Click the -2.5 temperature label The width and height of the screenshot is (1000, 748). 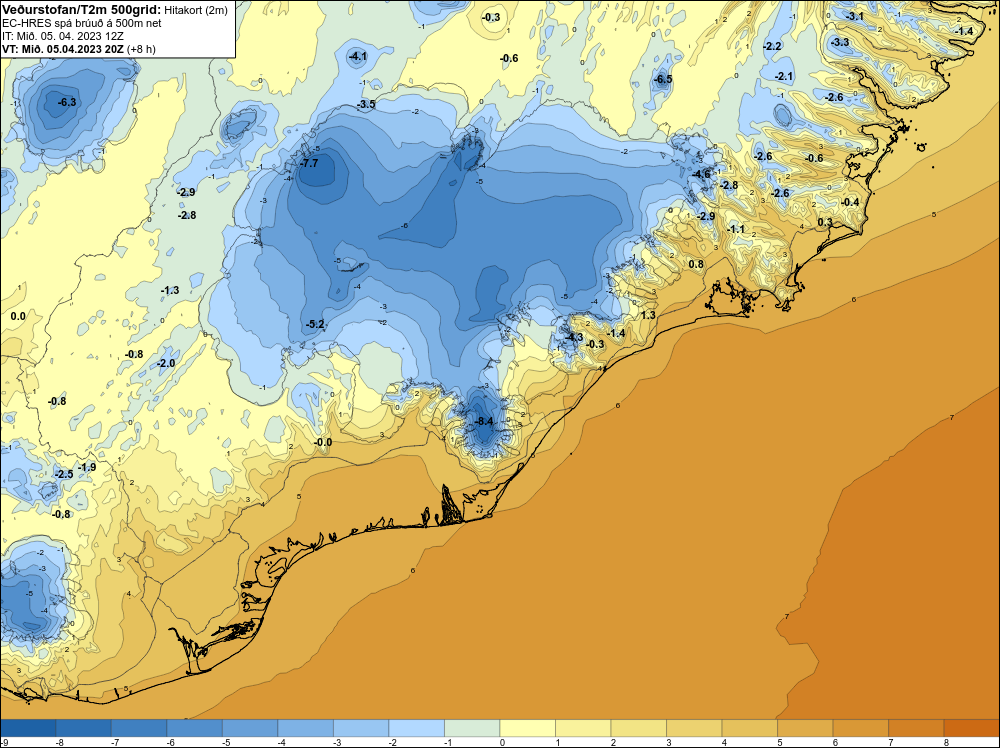tap(64, 474)
